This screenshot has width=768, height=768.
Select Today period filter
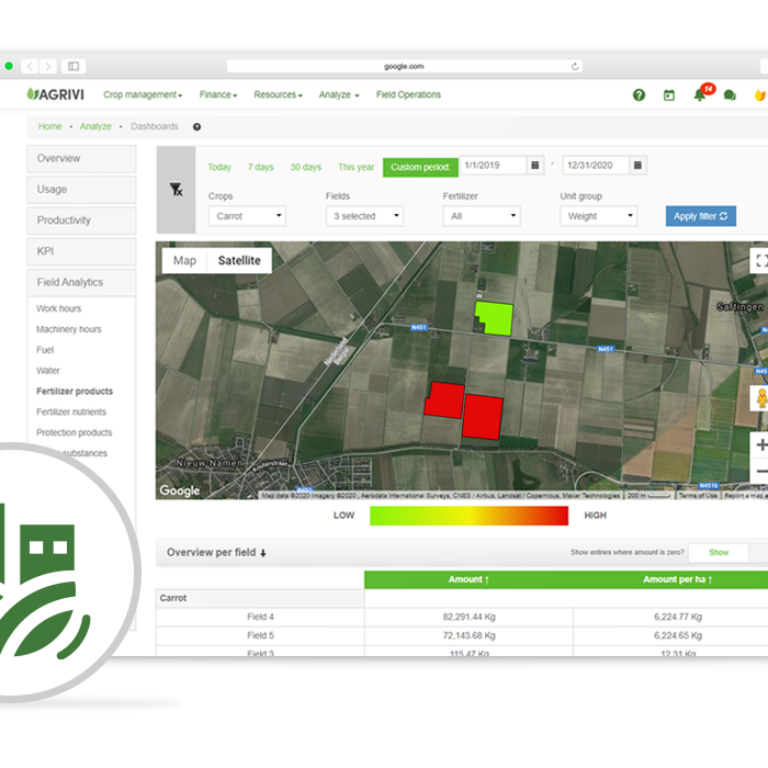219,167
